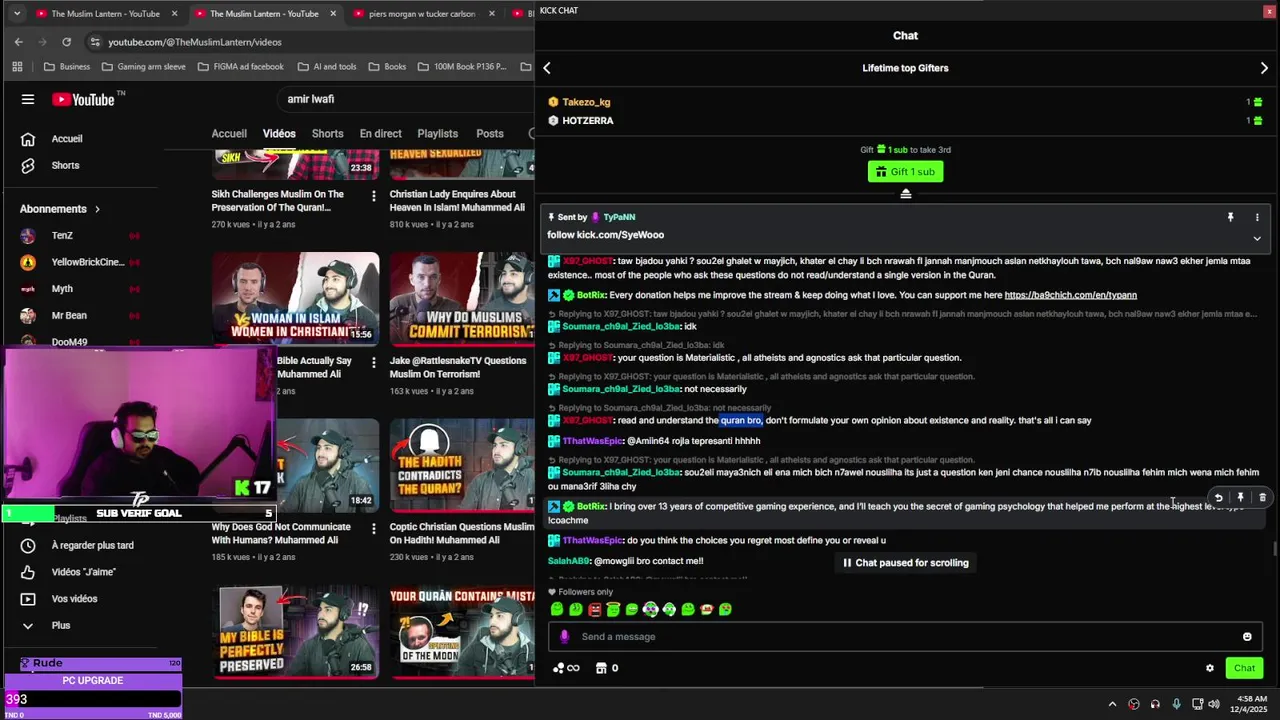
Task: Open the Business bookmarks folder
Action: 66,67
